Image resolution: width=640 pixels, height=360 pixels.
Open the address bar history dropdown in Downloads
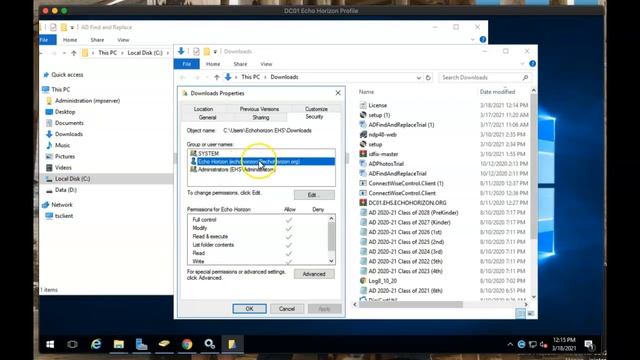418,78
